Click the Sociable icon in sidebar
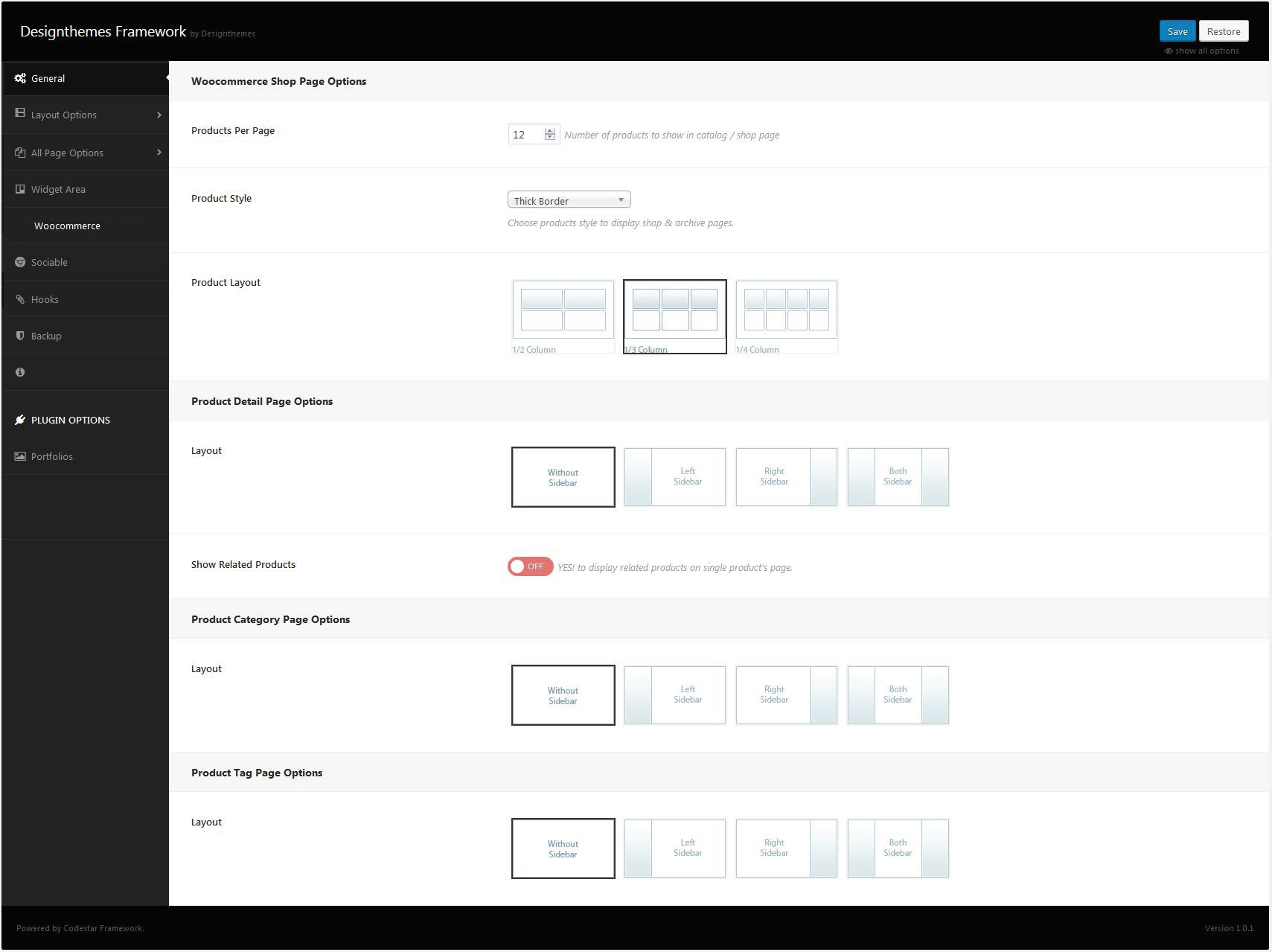Image resolution: width=1272 pixels, height=952 pixels. tap(20, 262)
